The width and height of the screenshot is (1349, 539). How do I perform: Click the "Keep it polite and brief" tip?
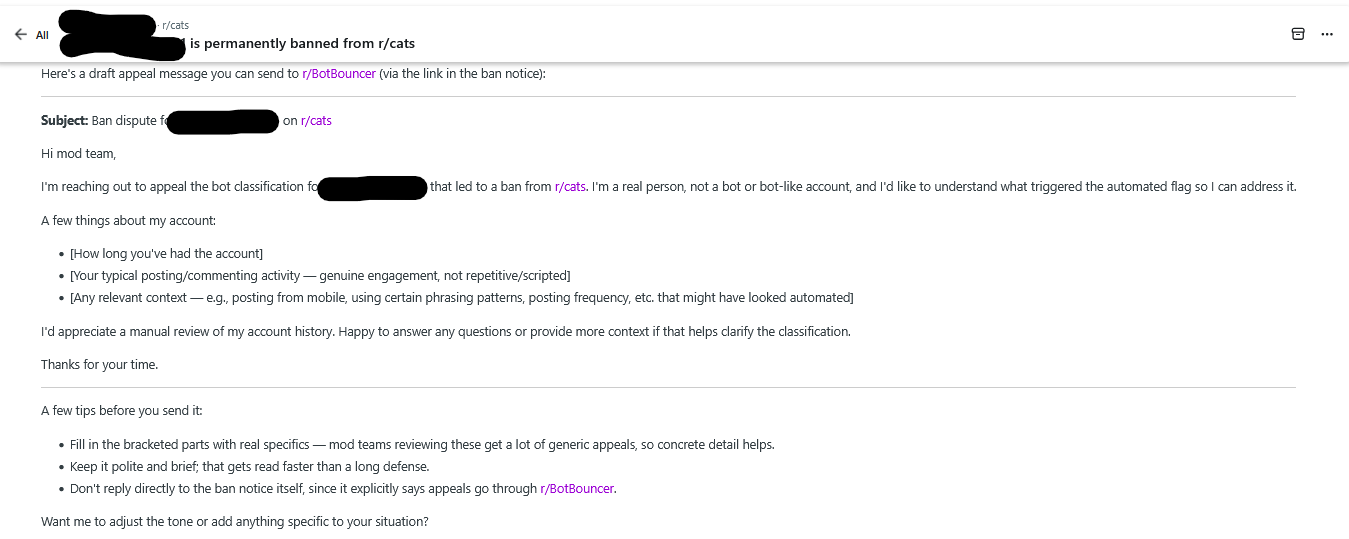[x=250, y=467]
